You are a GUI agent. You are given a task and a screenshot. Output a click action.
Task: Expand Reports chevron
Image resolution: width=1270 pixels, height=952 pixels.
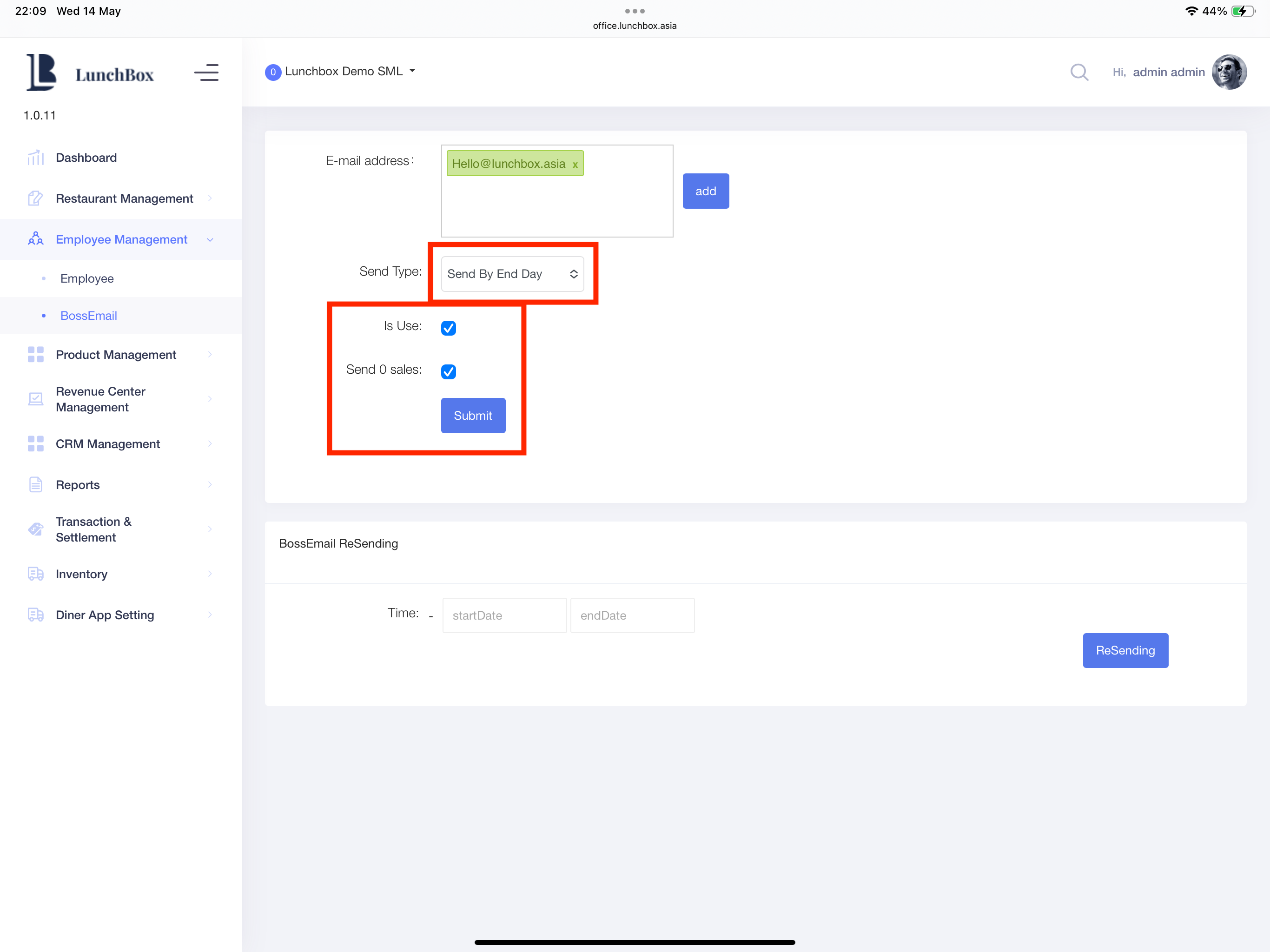(x=210, y=485)
